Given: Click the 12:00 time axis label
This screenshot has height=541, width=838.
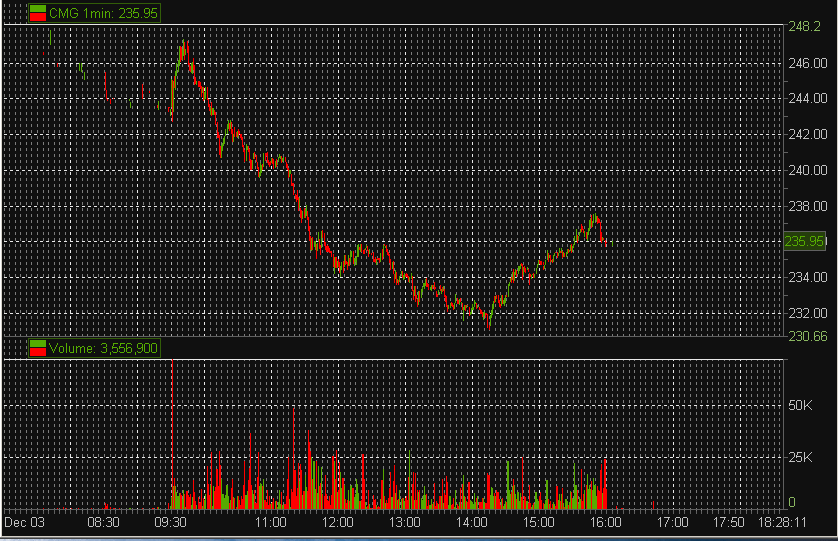Looking at the screenshot, I should click(x=338, y=522).
